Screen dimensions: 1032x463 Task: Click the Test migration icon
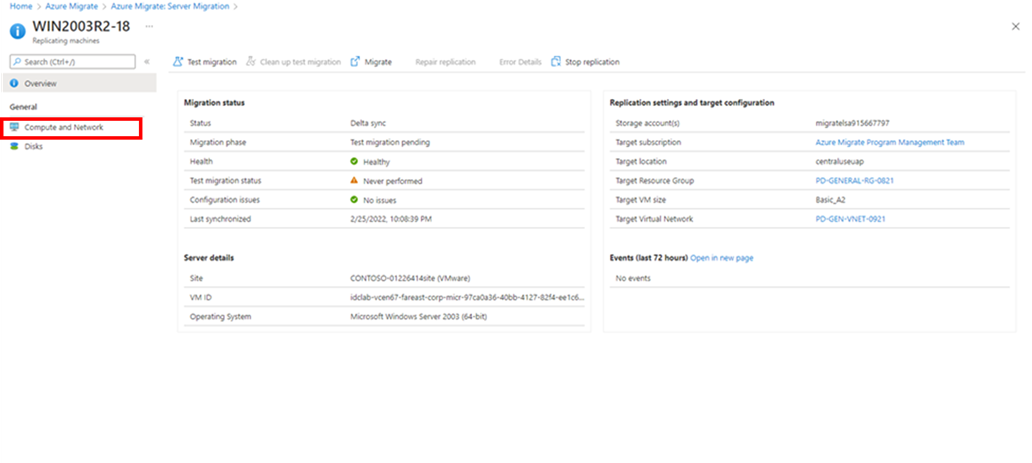(178, 62)
